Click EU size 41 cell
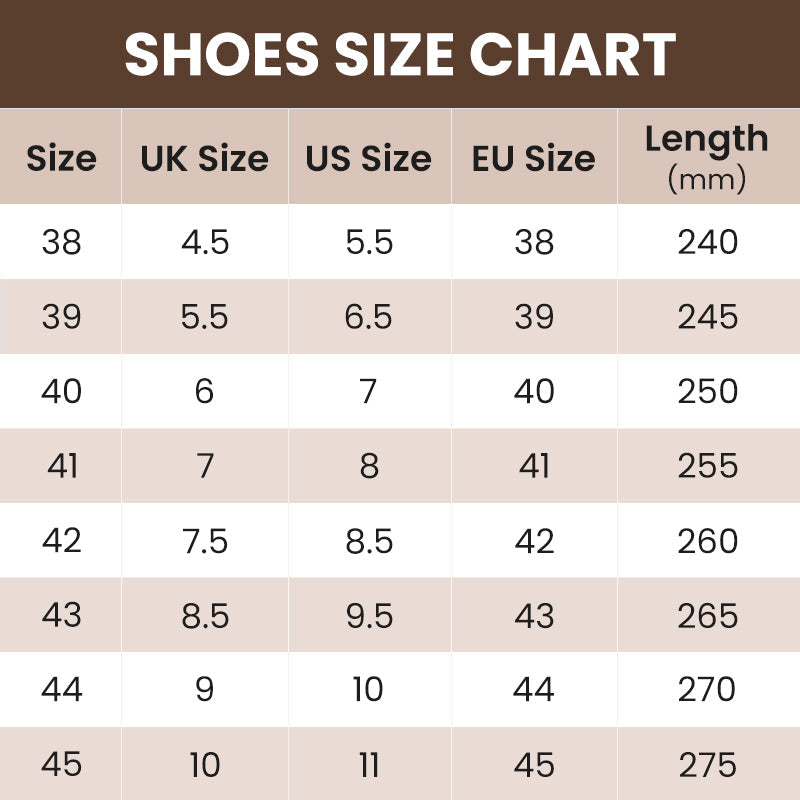Screen dimensions: 800x800 tap(534, 466)
